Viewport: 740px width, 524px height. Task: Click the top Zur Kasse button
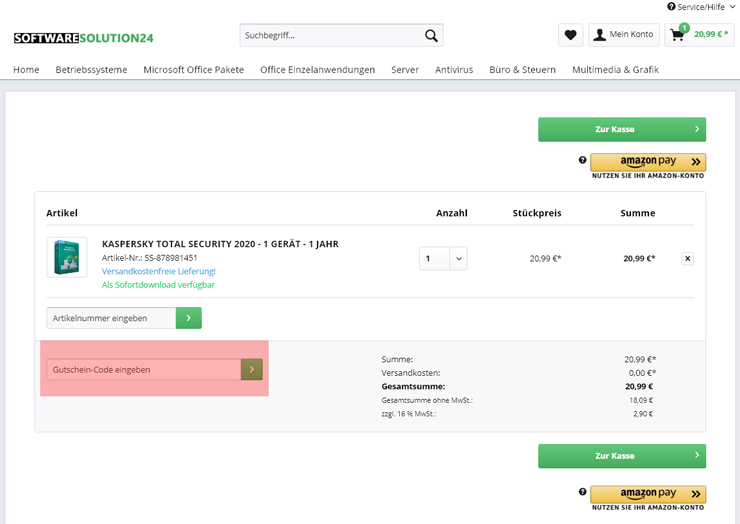click(622, 129)
